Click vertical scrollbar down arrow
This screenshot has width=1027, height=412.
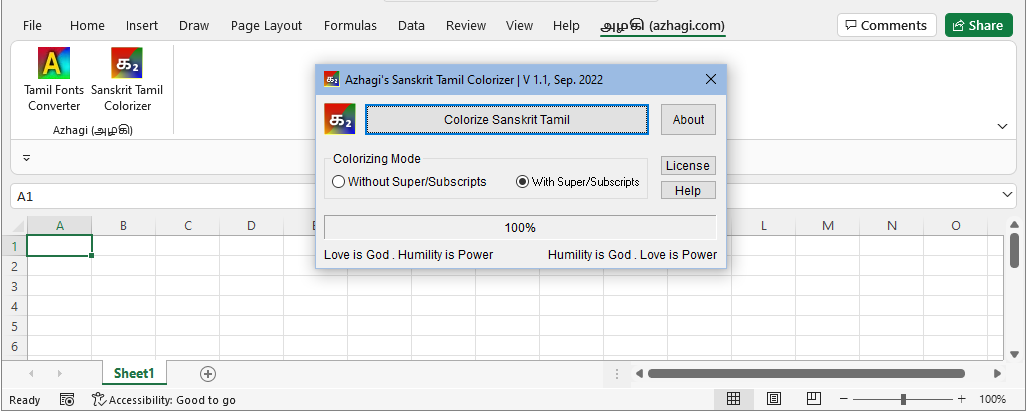(x=1015, y=354)
